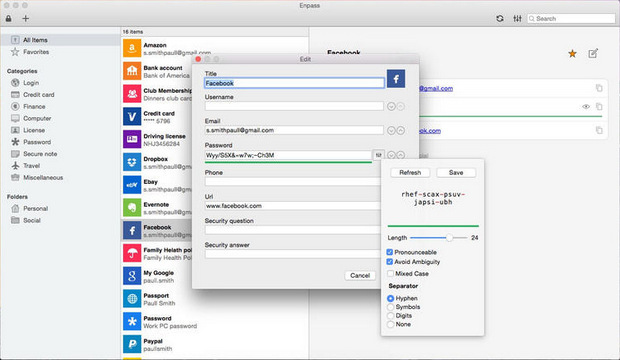Image resolution: width=620 pixels, height=360 pixels.
Task: Open the facebook URL link in details
Action: click(x=430, y=131)
